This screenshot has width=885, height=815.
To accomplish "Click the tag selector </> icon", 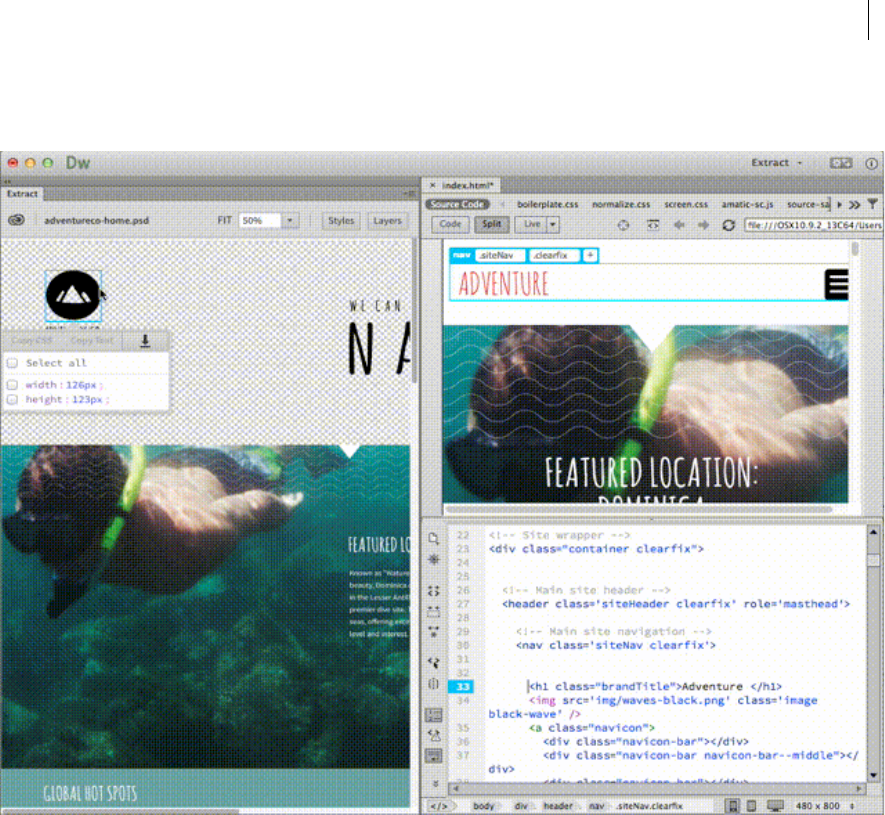I will coord(439,807).
